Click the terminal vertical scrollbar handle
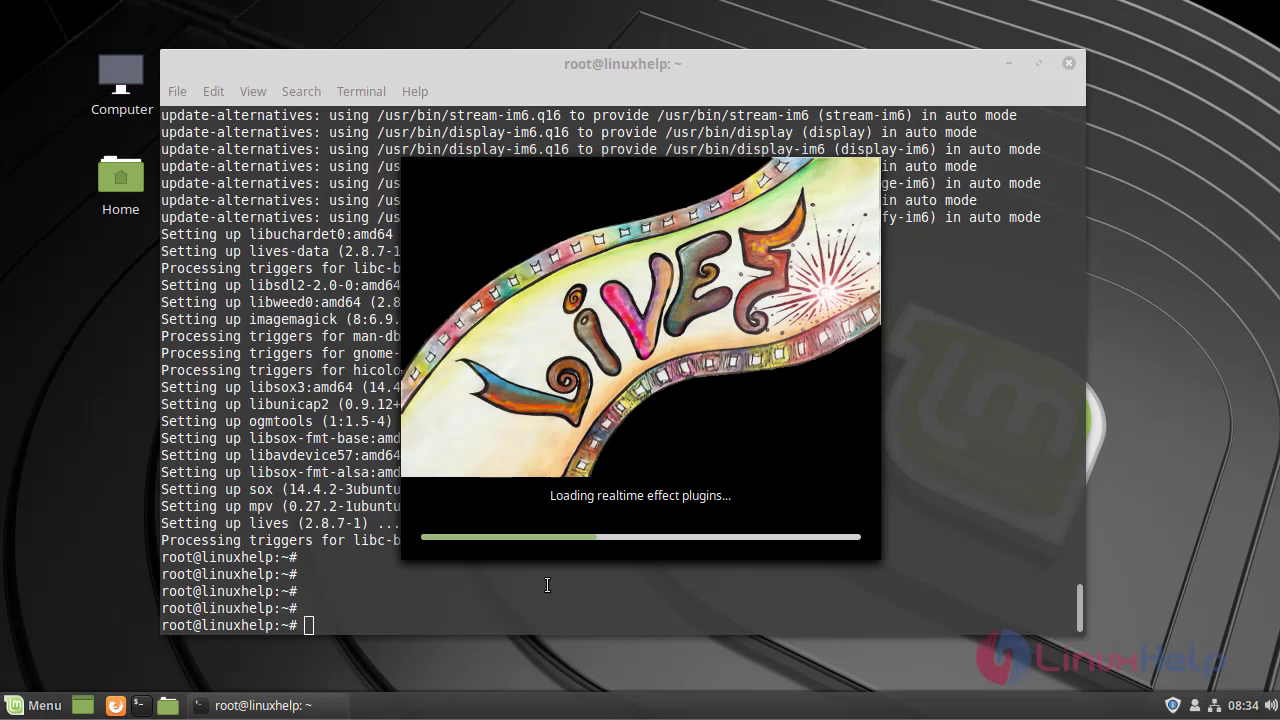 click(x=1079, y=607)
